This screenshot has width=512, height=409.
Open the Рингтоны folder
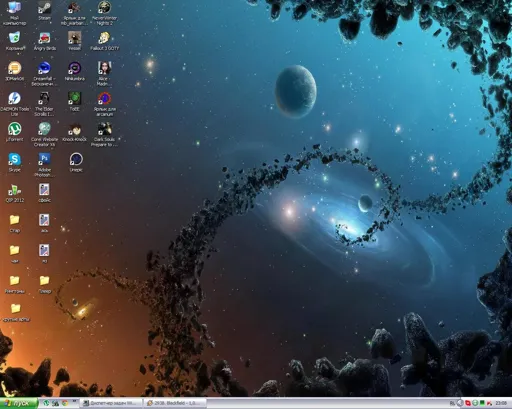(14, 284)
